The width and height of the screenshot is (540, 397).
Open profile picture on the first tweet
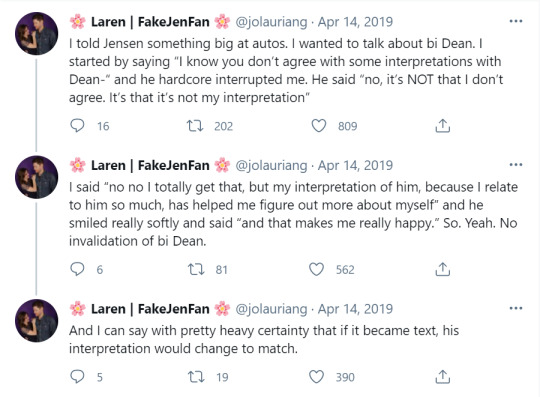tap(37, 34)
